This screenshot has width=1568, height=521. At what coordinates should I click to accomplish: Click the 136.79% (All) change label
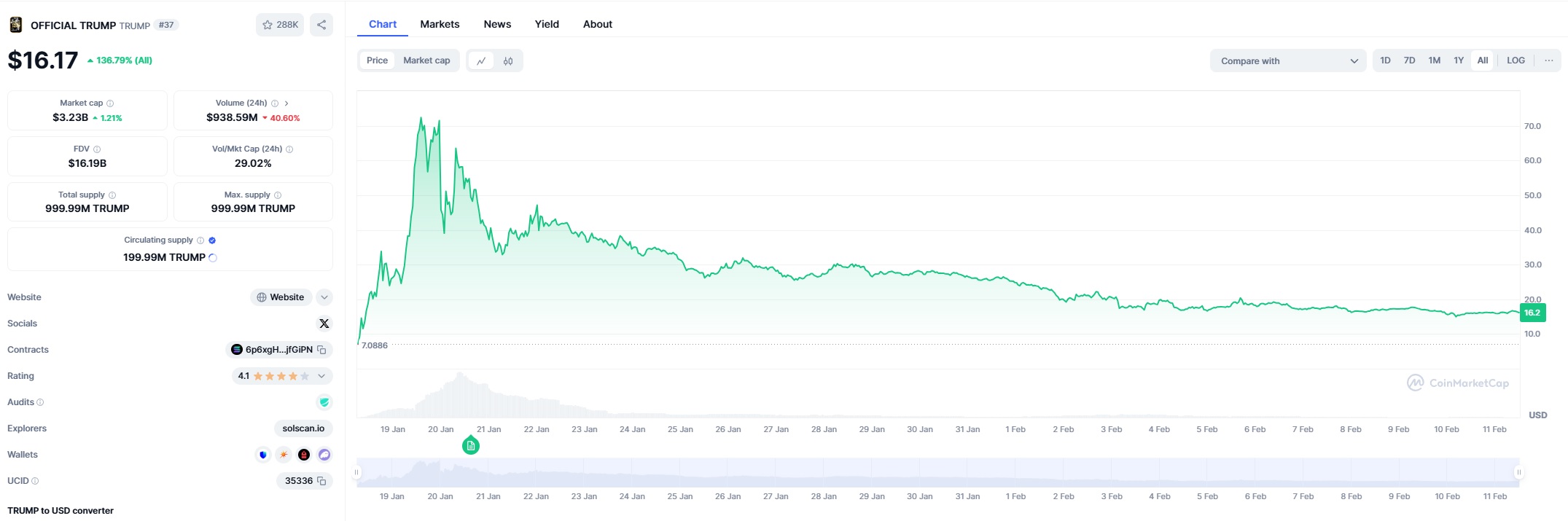120,60
